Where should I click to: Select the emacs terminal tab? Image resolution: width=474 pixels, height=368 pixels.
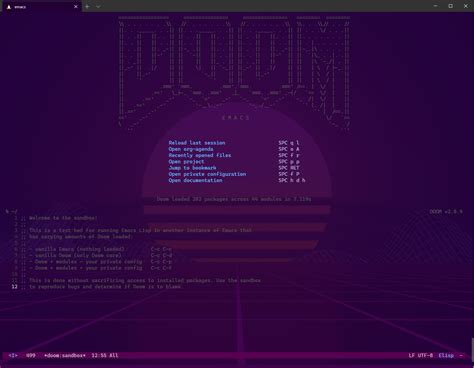(x=42, y=7)
